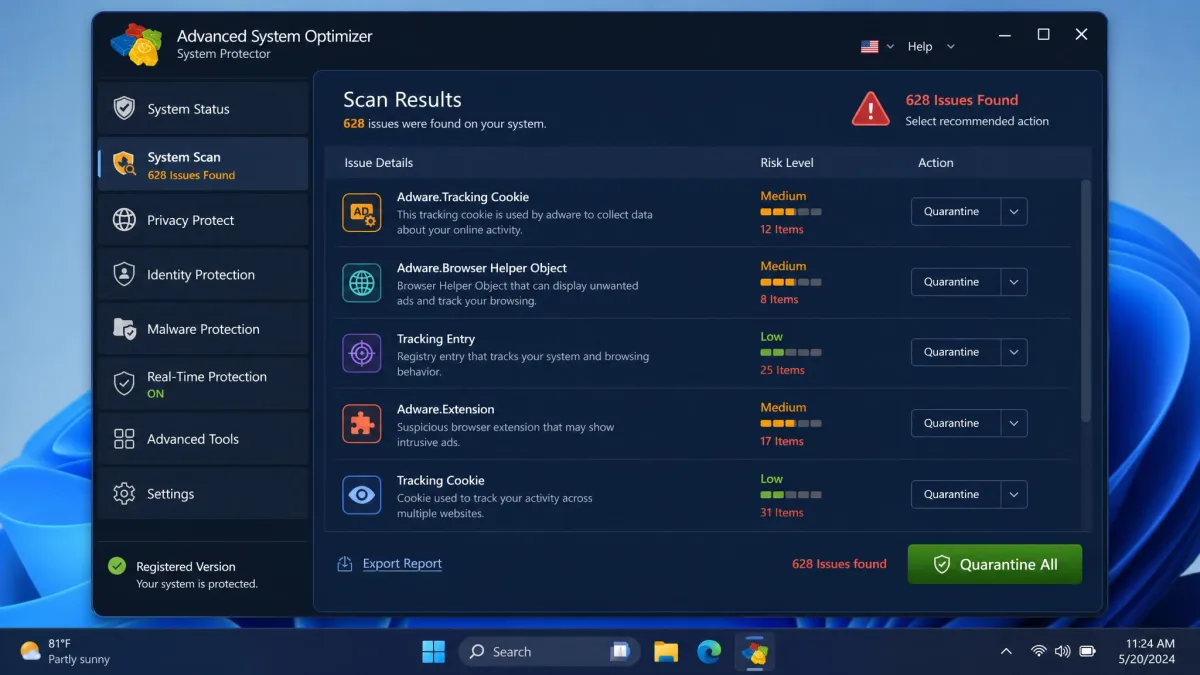Select the System Scan section
Viewport: 1200px width, 675px height.
click(x=203, y=164)
